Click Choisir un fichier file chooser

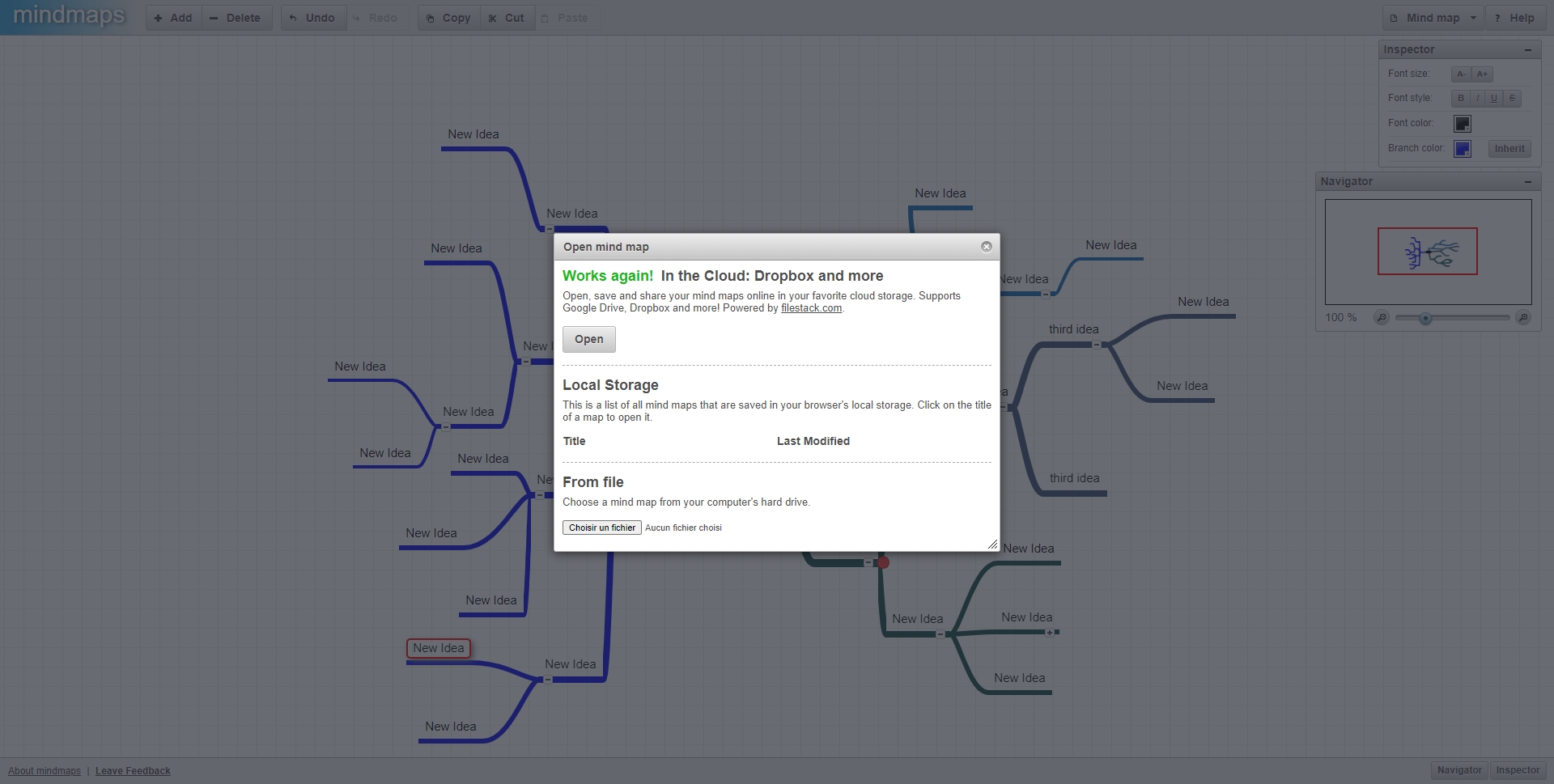point(602,528)
